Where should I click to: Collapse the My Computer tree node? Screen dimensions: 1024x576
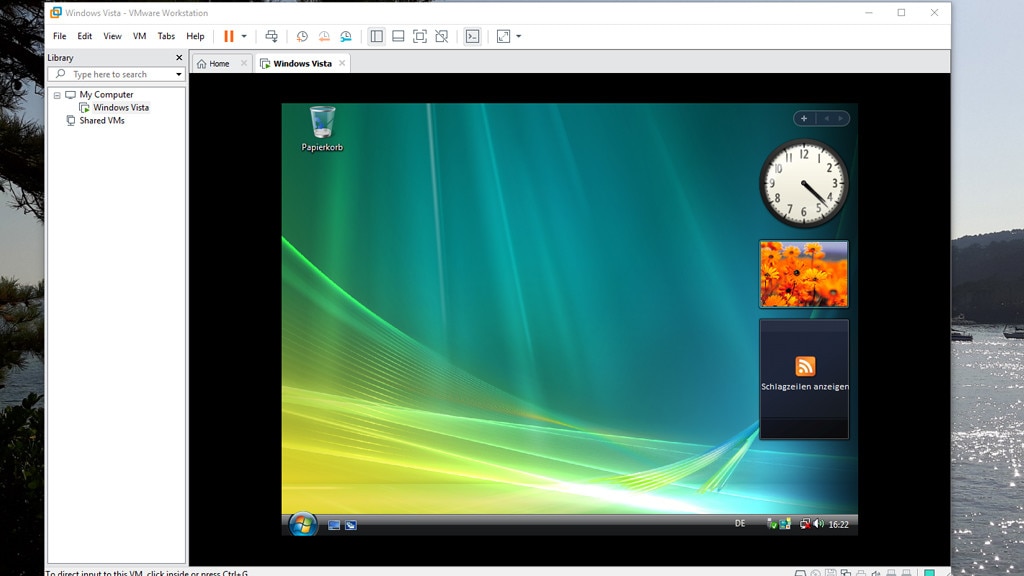tap(57, 95)
